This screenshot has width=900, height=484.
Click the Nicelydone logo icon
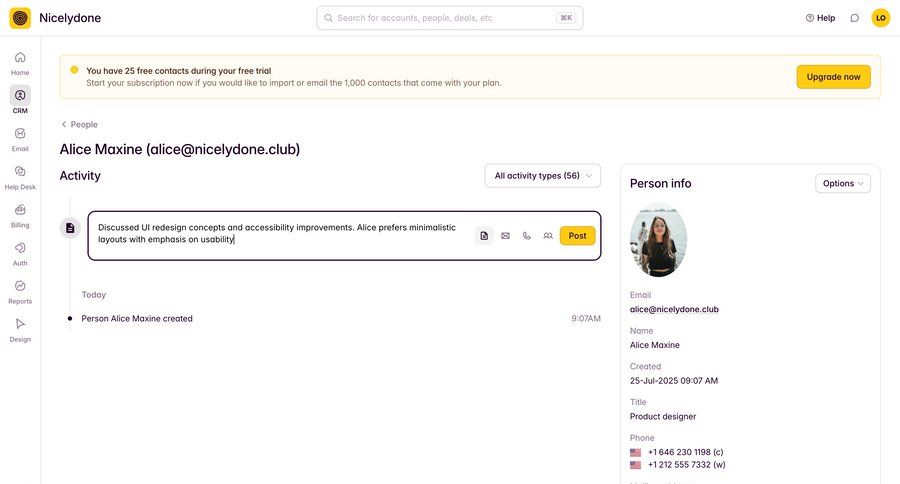pyautogui.click(x=20, y=18)
